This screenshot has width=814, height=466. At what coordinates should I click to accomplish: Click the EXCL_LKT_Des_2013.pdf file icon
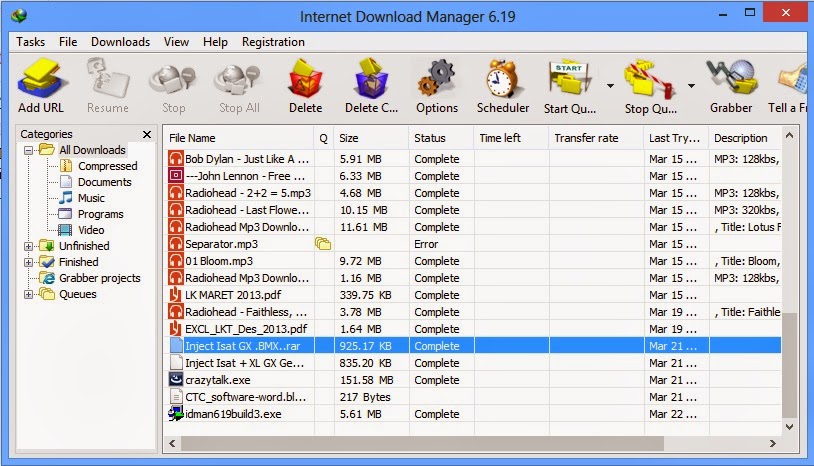176,328
